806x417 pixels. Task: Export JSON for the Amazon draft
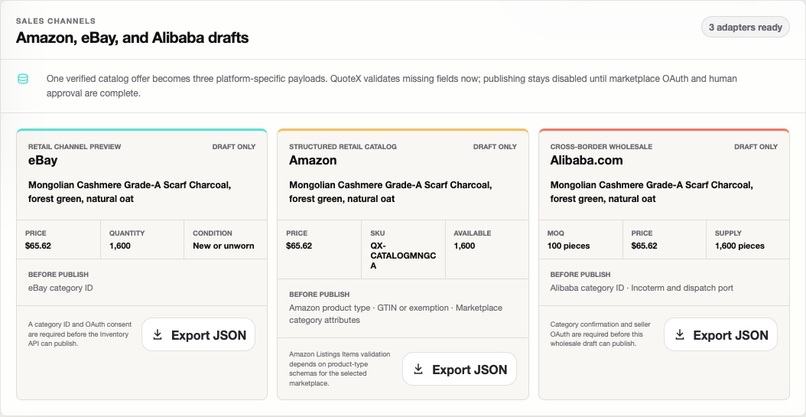[x=459, y=369]
